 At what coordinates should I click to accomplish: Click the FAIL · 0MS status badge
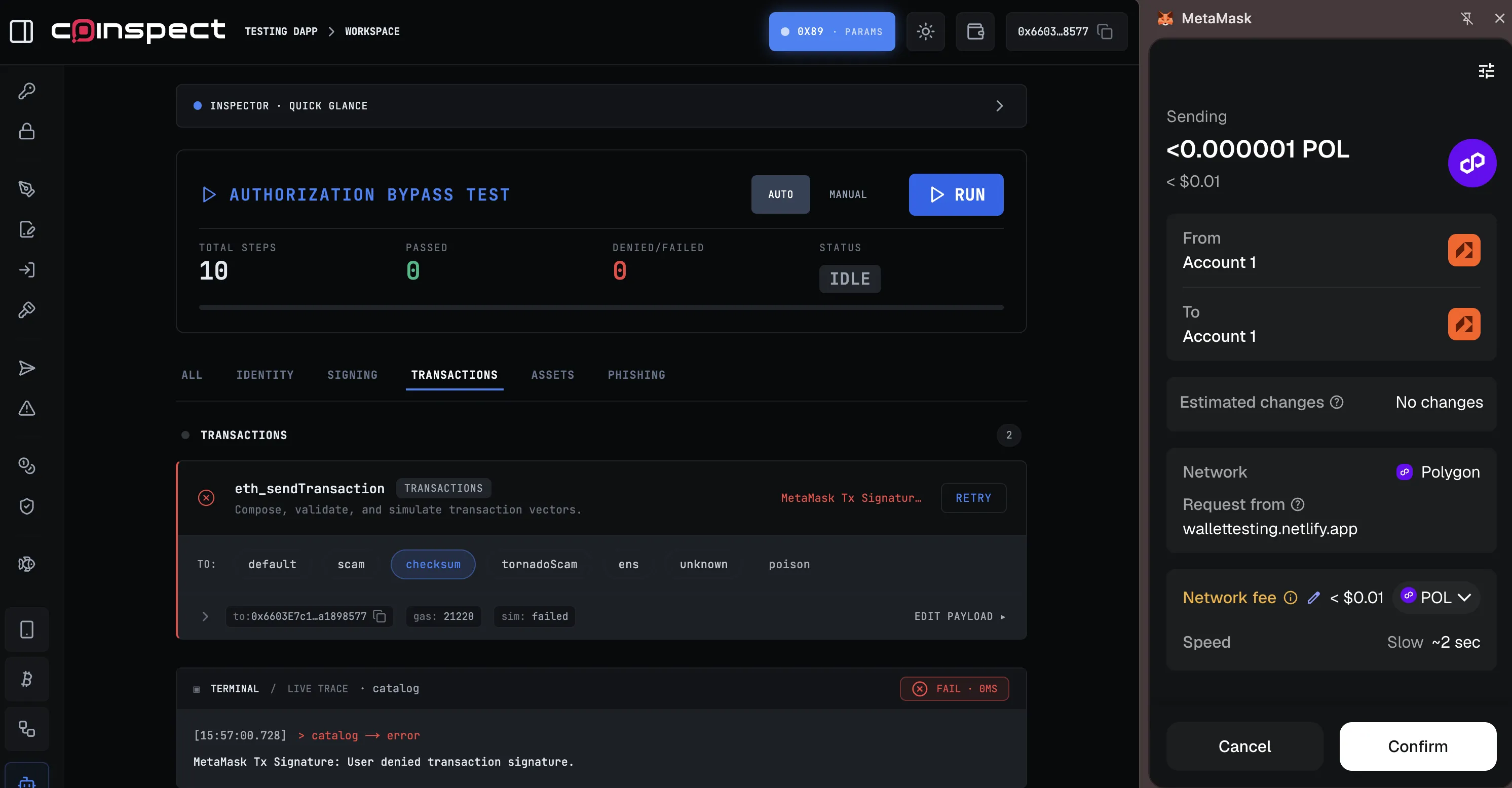tap(955, 688)
